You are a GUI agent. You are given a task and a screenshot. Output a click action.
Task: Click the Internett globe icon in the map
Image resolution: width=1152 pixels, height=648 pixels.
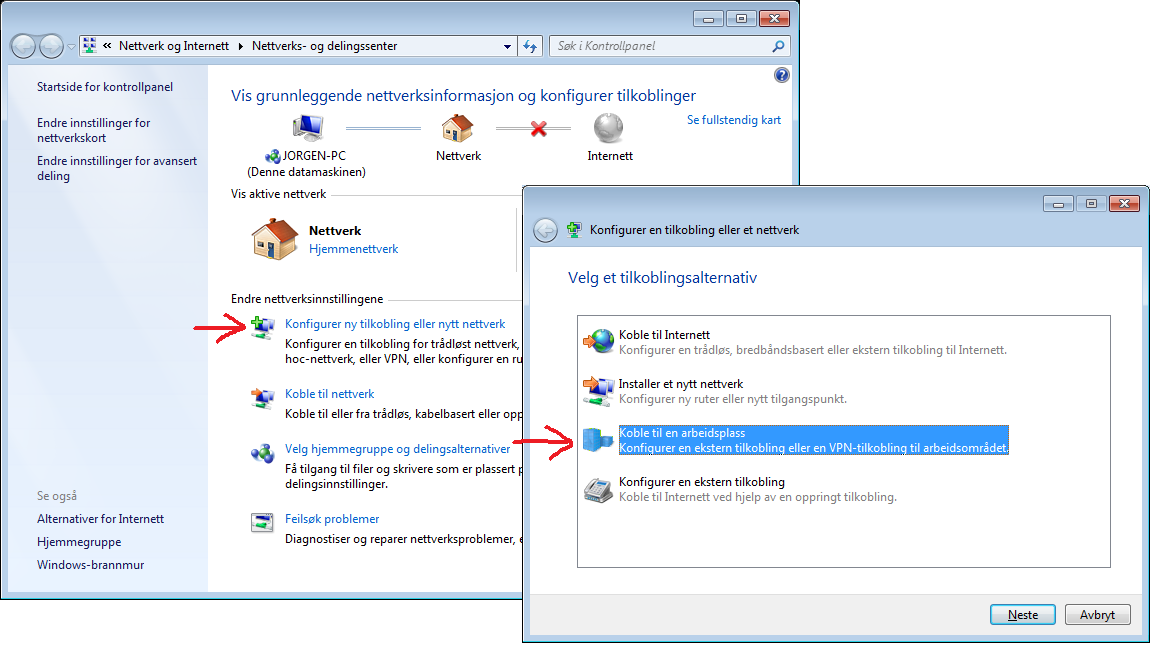(609, 128)
